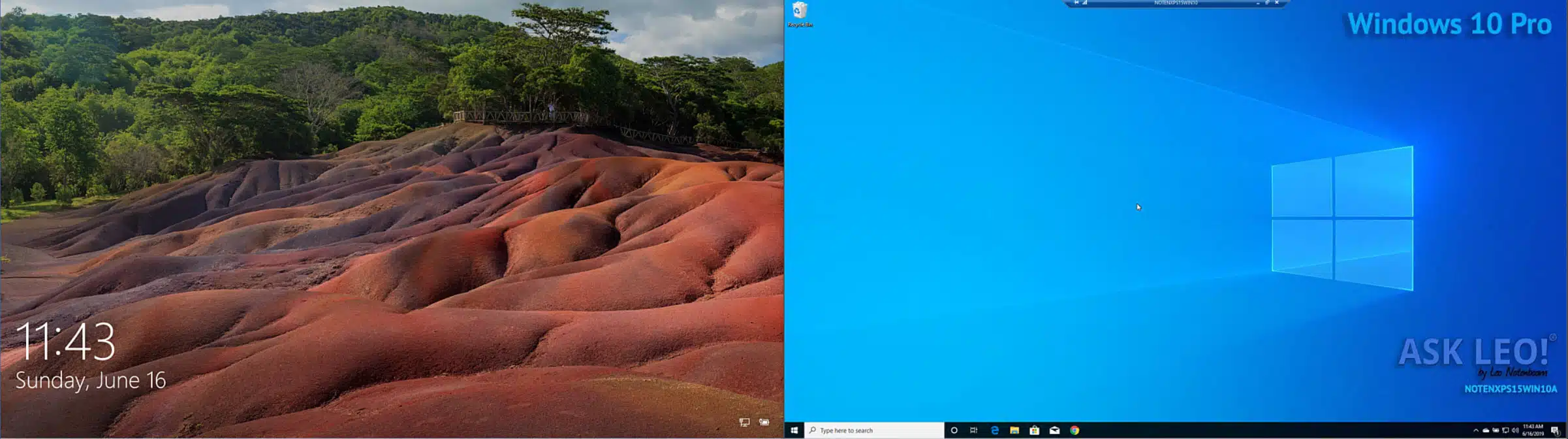This screenshot has width=1568, height=439.
Task: Minimize the remote desktop connection bar
Action: coord(1258,3)
